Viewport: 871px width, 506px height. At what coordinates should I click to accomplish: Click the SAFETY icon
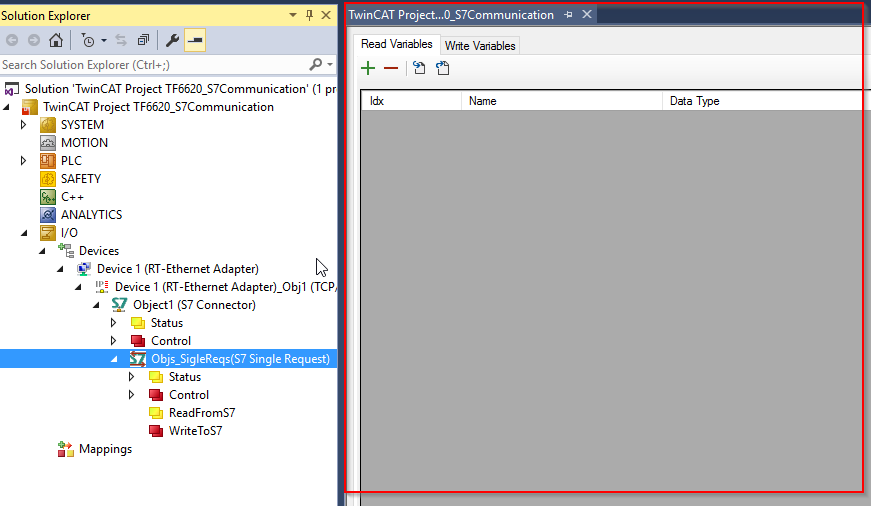coord(48,179)
